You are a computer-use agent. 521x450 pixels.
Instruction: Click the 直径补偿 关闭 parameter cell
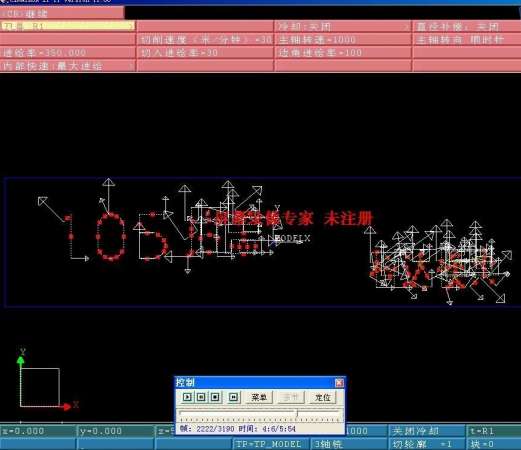(x=467, y=26)
